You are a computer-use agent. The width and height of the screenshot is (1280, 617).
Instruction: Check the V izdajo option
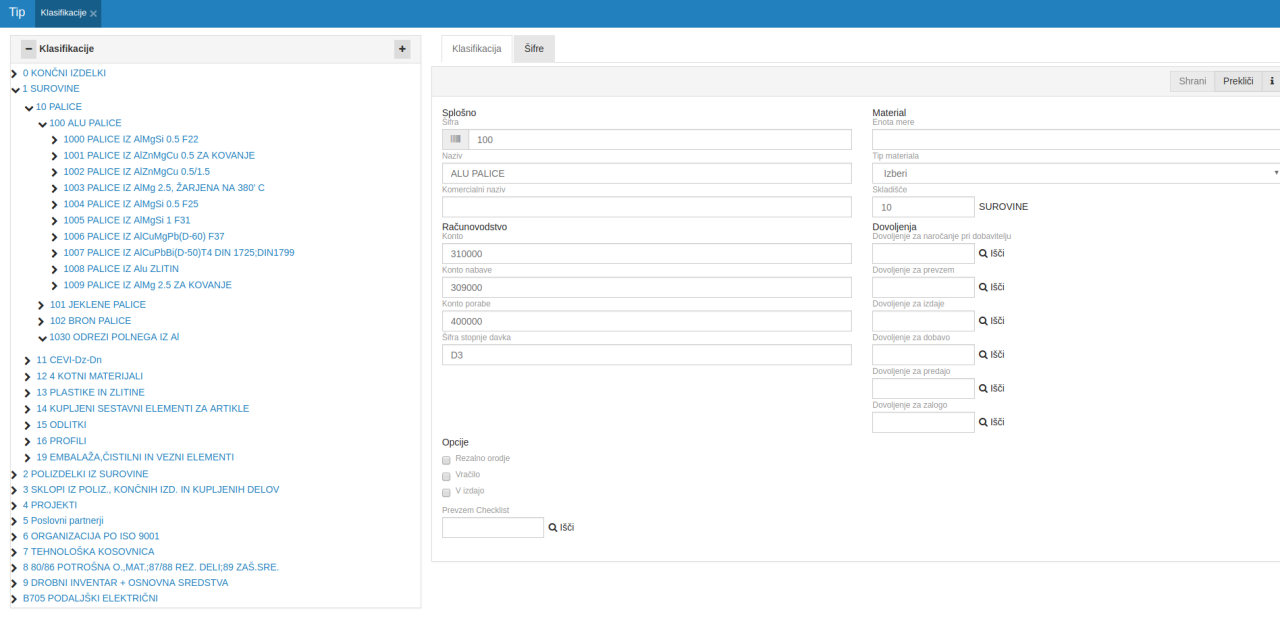tap(446, 492)
